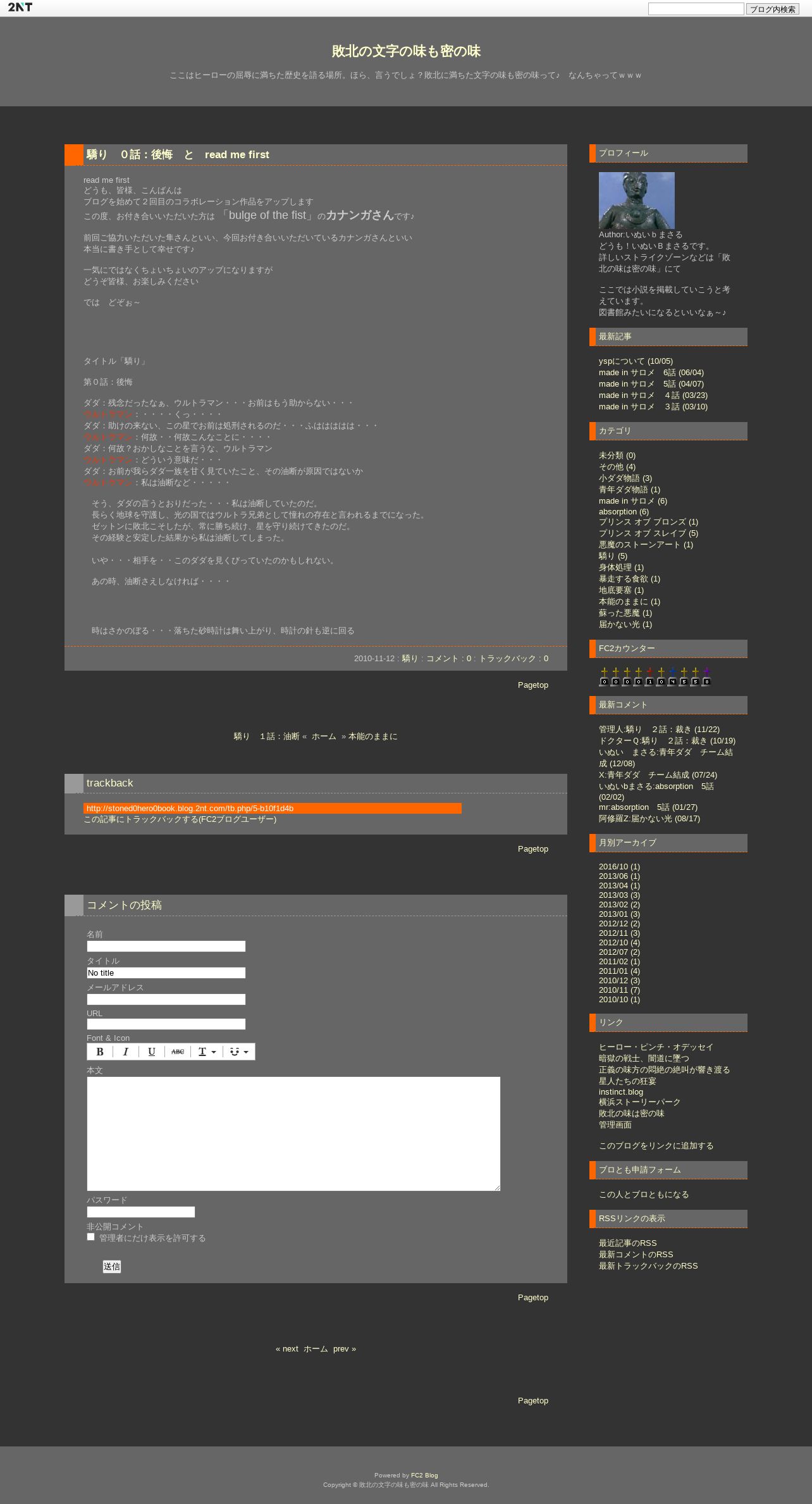The height and width of the screenshot is (1504, 812).
Task: Toggle bold formatting in comment editor
Action: (x=99, y=1052)
